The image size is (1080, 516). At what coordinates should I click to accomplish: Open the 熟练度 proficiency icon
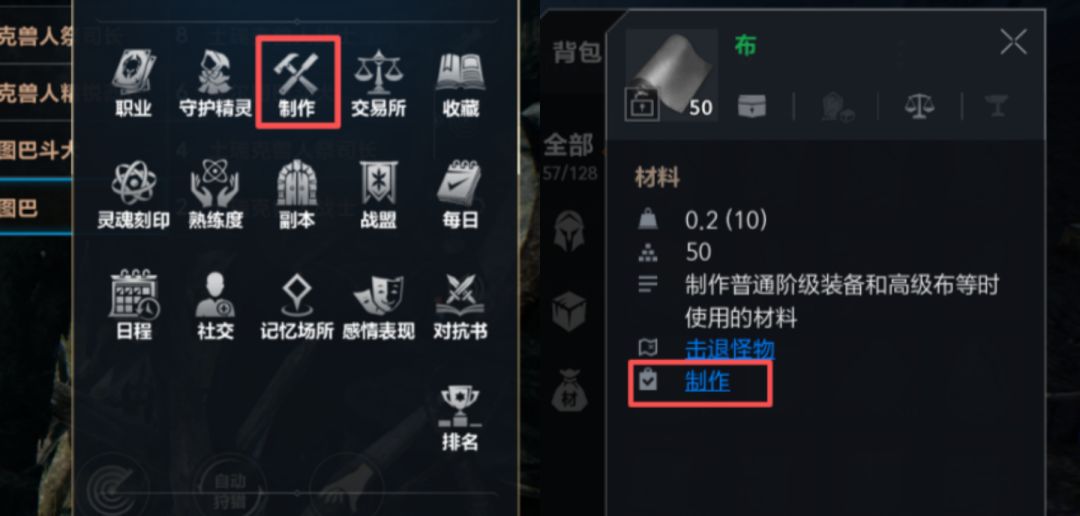tap(216, 194)
